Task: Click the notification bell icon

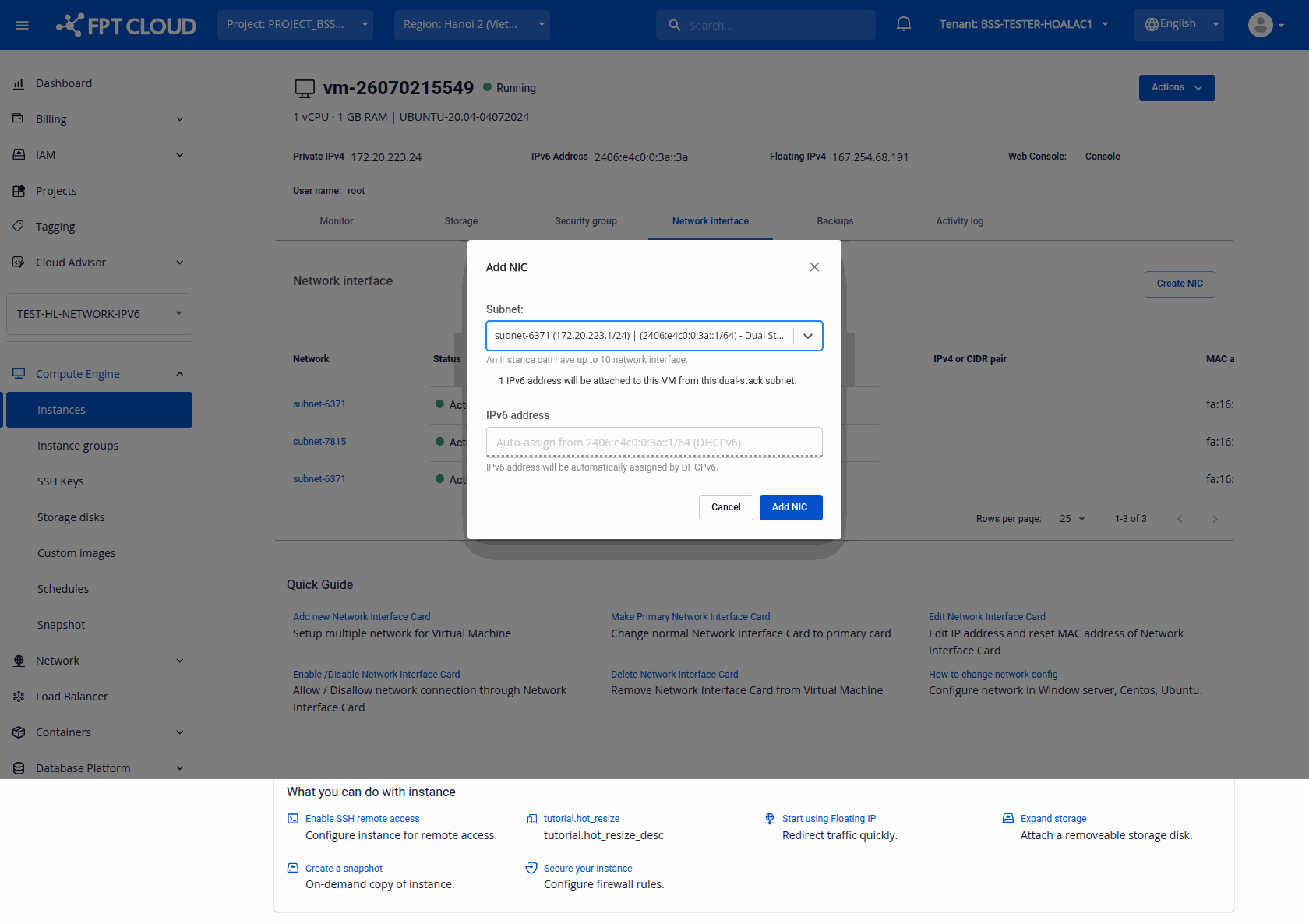Action: [904, 24]
